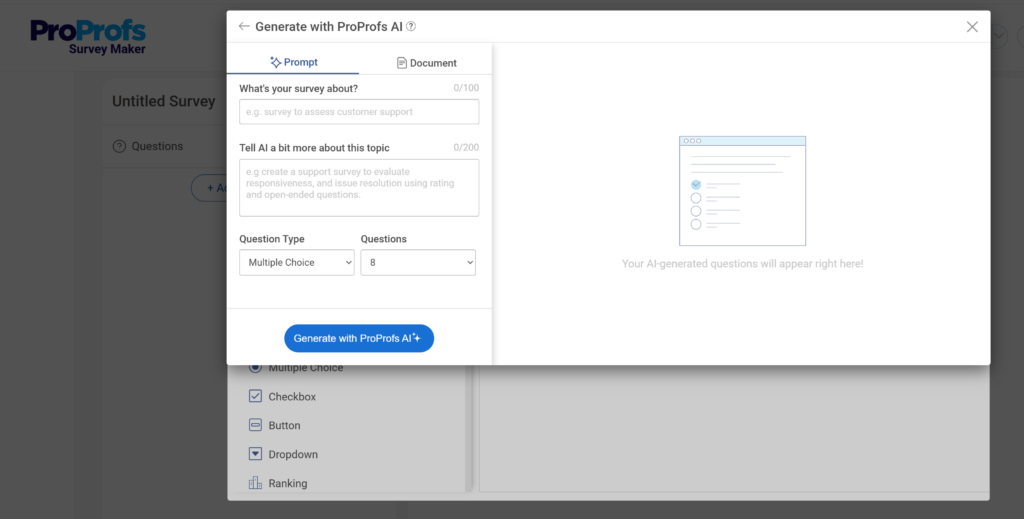Switch to the Prompt tab
The image size is (1024, 519).
tap(293, 63)
